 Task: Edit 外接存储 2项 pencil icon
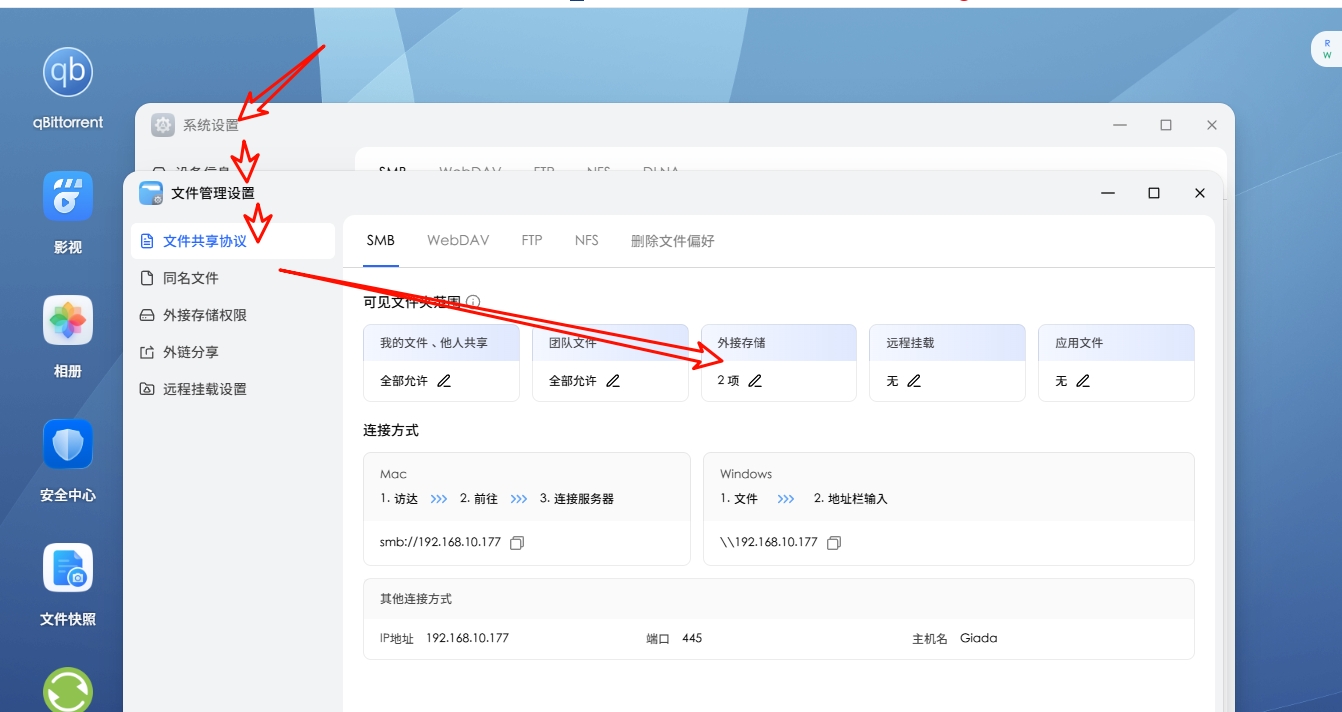point(755,381)
